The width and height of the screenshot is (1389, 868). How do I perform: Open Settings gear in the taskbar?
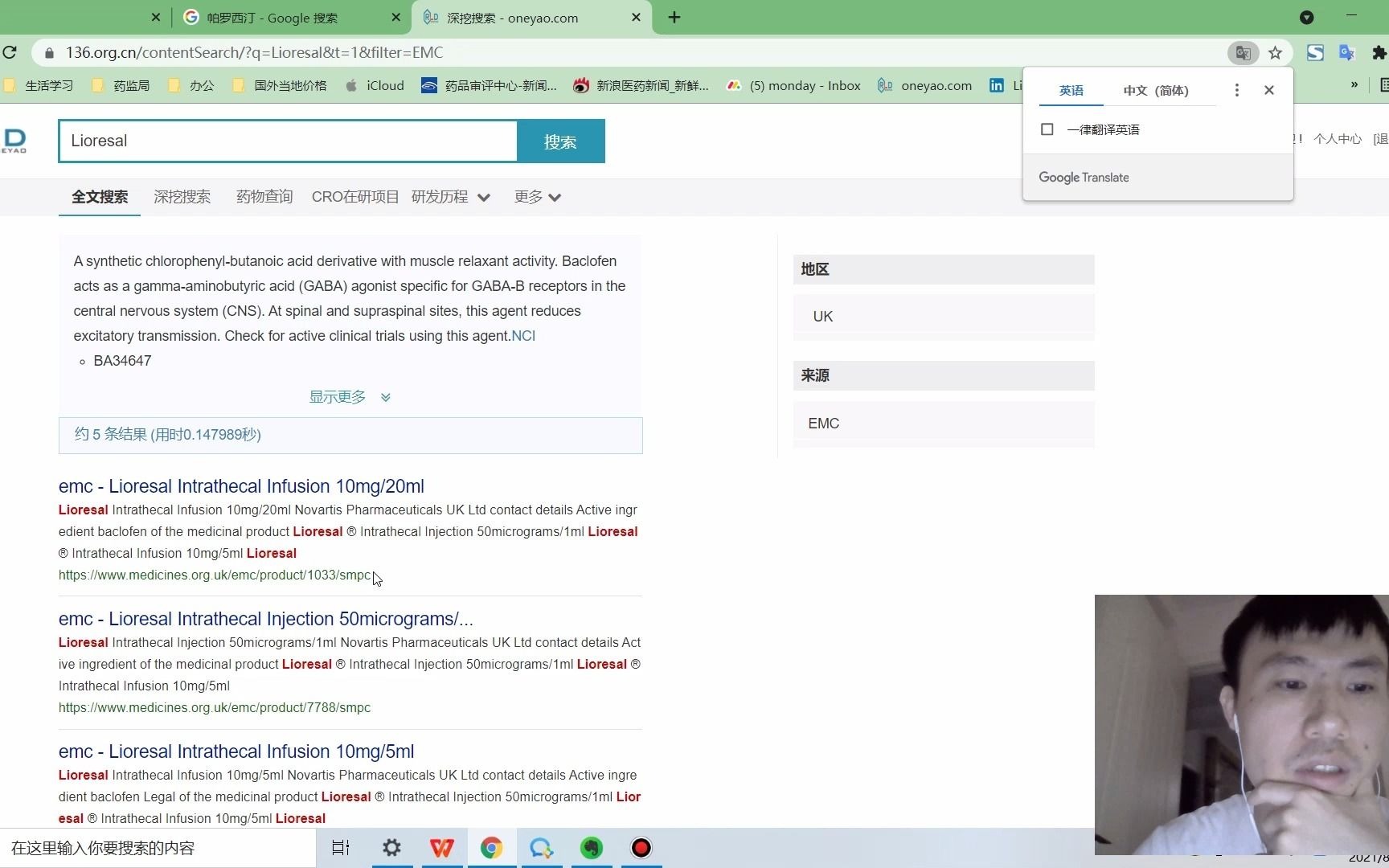[x=391, y=848]
